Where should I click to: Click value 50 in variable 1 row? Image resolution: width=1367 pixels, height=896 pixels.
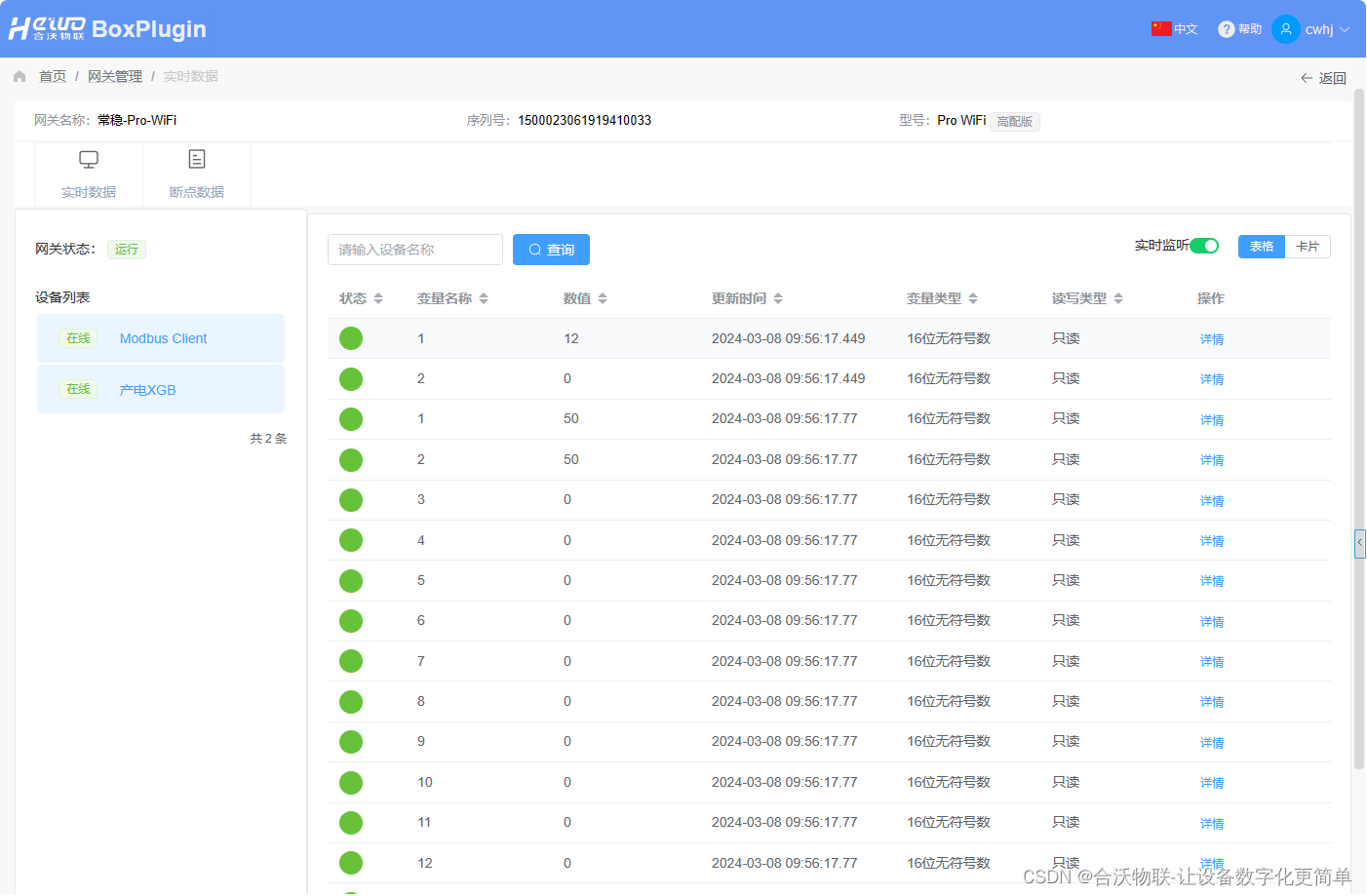click(571, 418)
